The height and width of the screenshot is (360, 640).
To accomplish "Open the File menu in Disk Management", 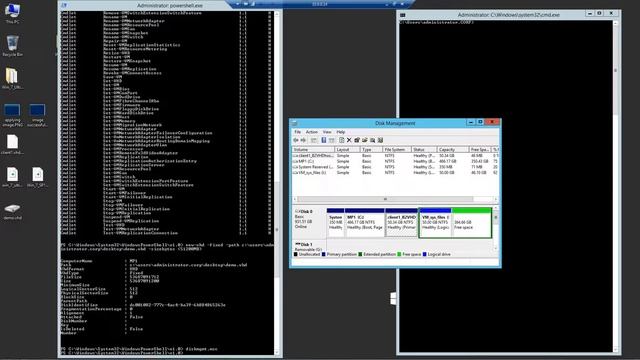I will (298, 132).
